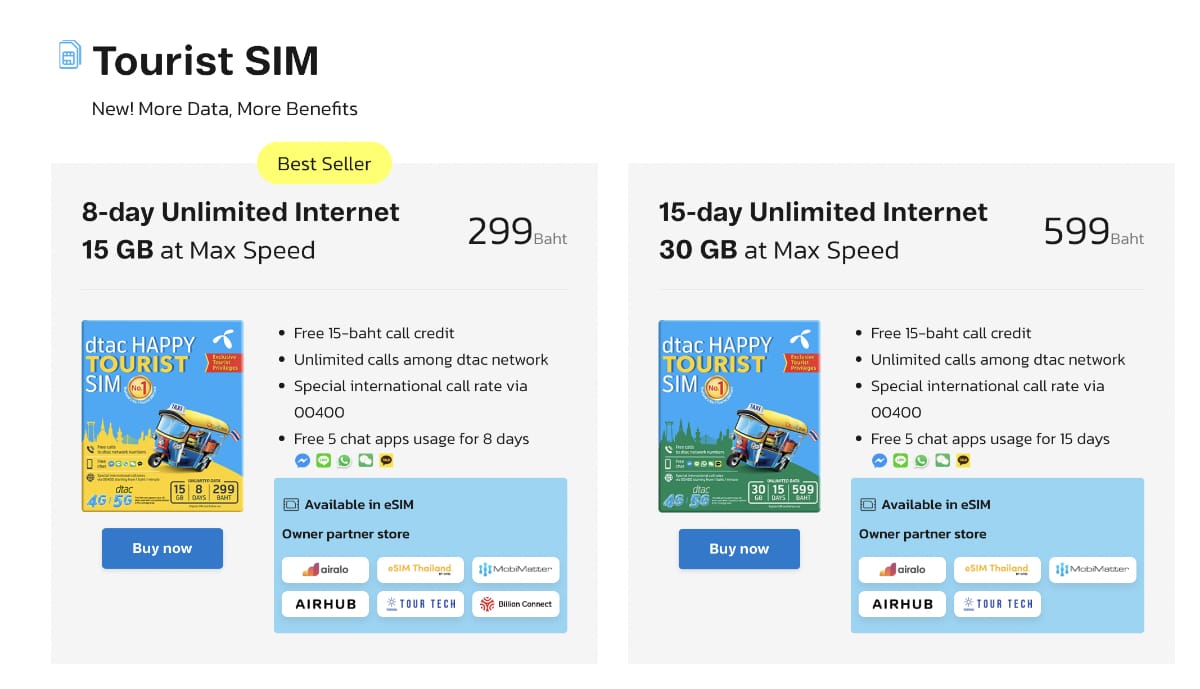Screen dimensions: 1200x689
Task: Open AIRHUB store in the 8-day plan
Action: point(325,604)
